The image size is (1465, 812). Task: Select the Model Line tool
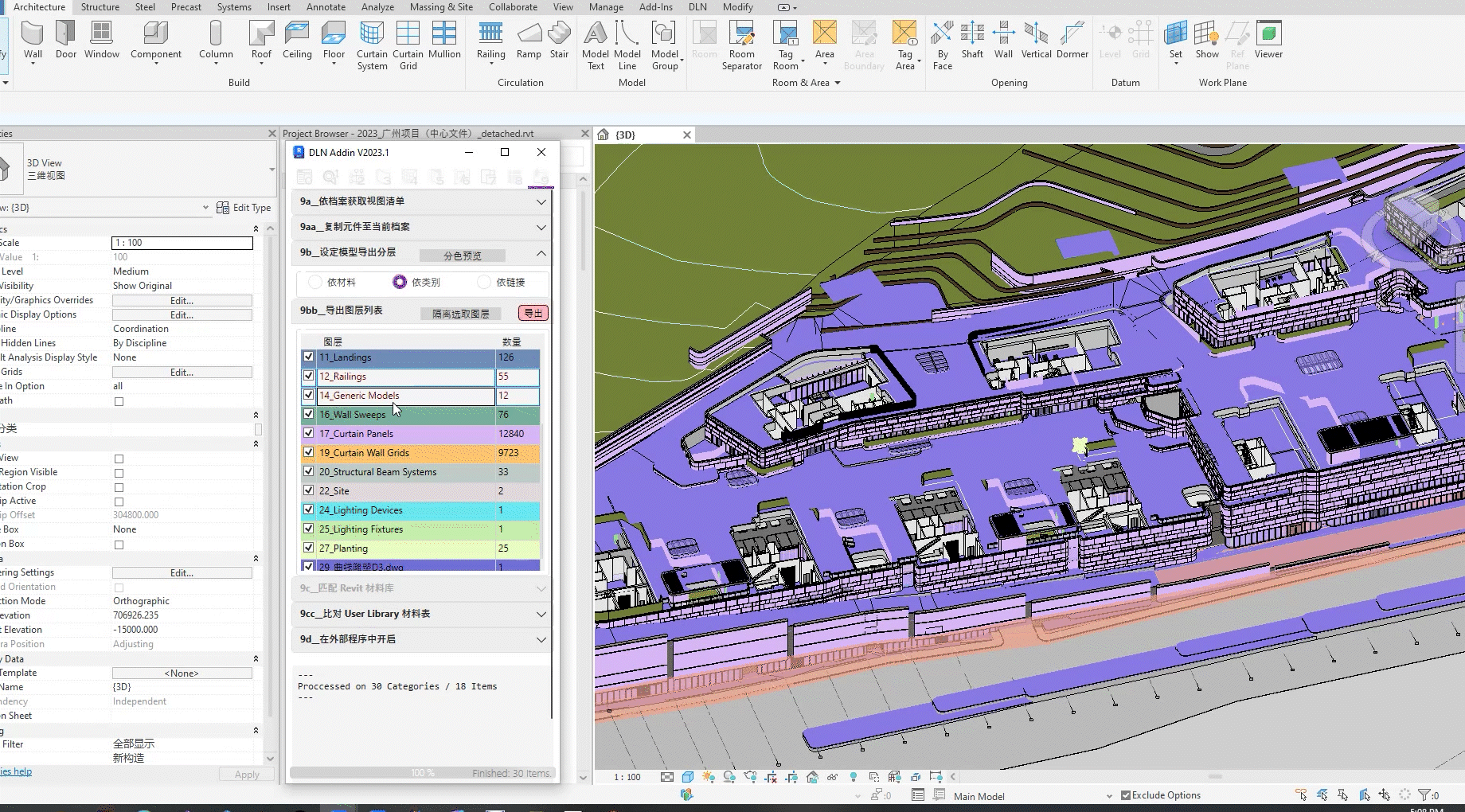click(627, 45)
